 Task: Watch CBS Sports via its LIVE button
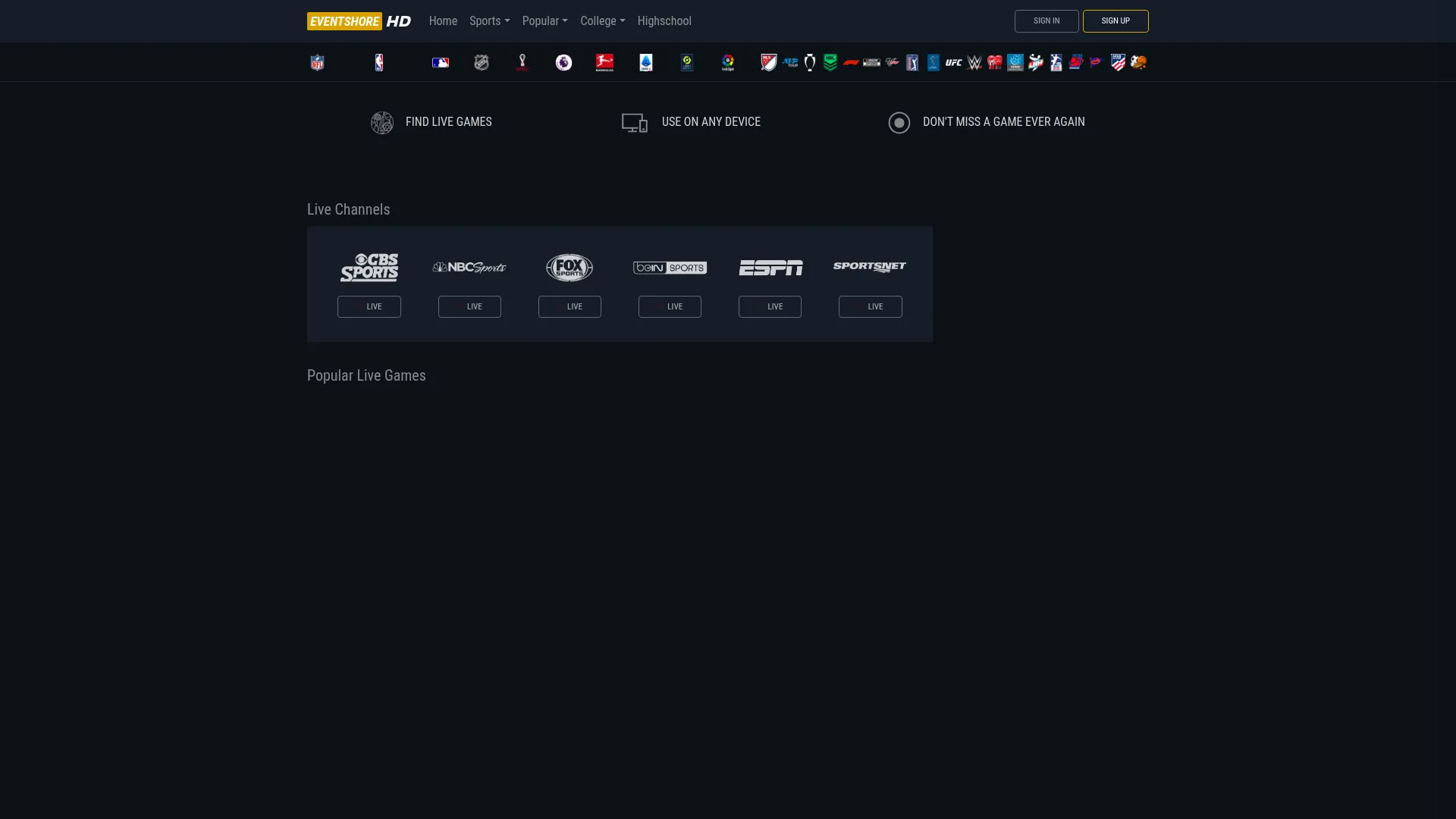[369, 306]
